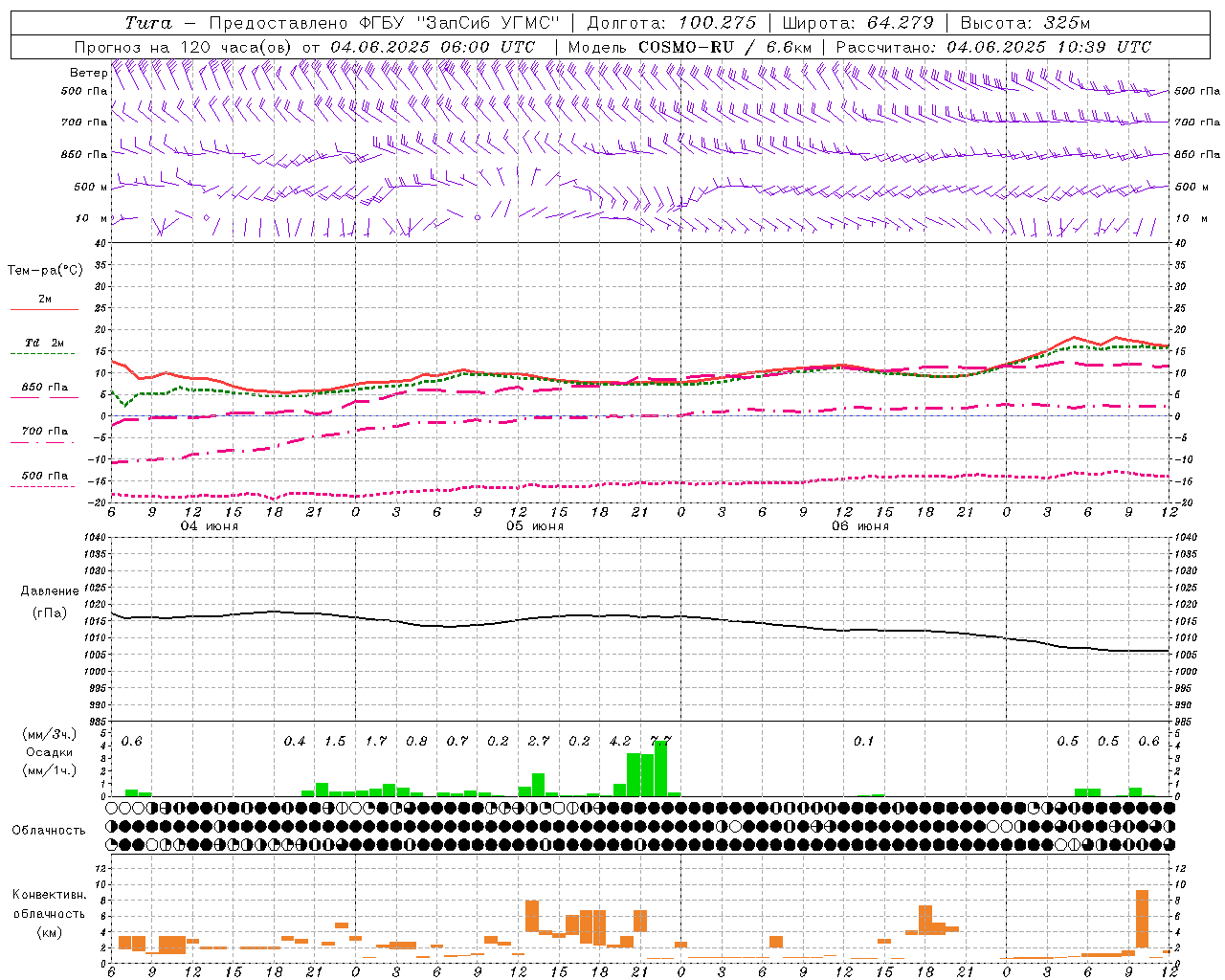
Task: Click the "(мм/3ч.)" unit label
Action: (49, 735)
